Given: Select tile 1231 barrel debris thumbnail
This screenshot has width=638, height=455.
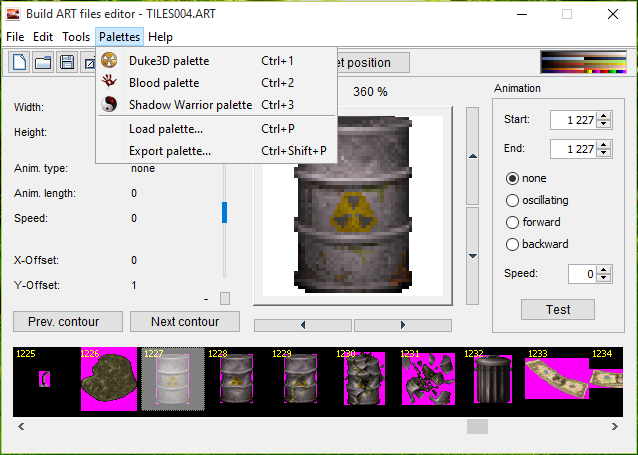Looking at the screenshot, I should 428,379.
